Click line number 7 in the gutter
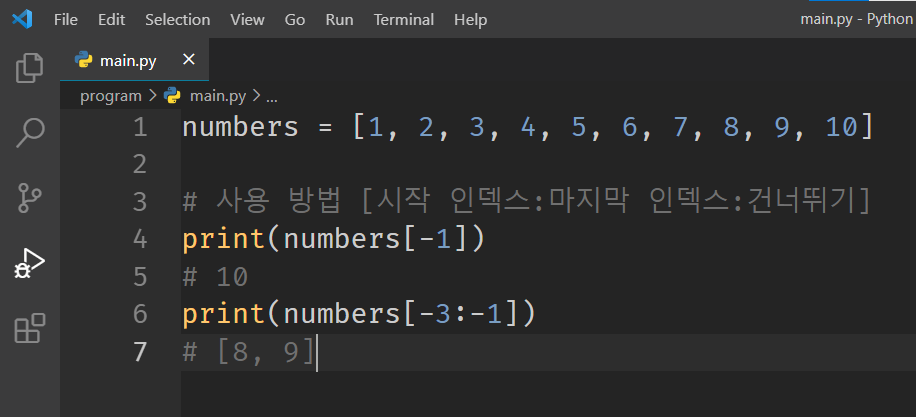Image resolution: width=916 pixels, height=417 pixels. pos(140,352)
